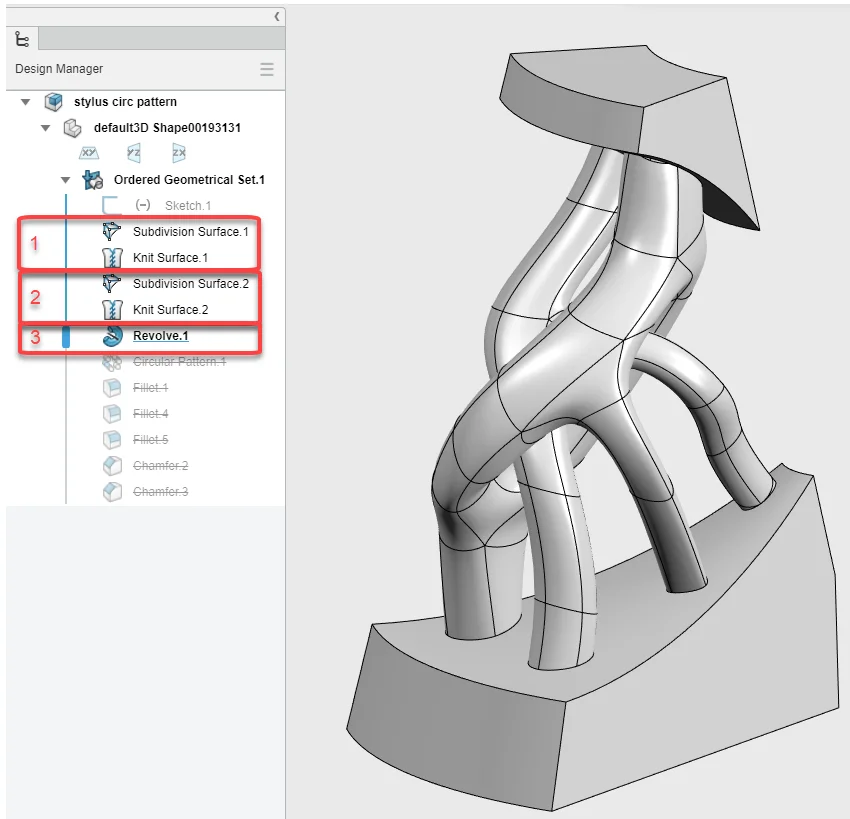Screen dimensions: 850x819
Task: Select the suppressed Chamfer.2 feature
Action: pyautogui.click(x=160, y=466)
